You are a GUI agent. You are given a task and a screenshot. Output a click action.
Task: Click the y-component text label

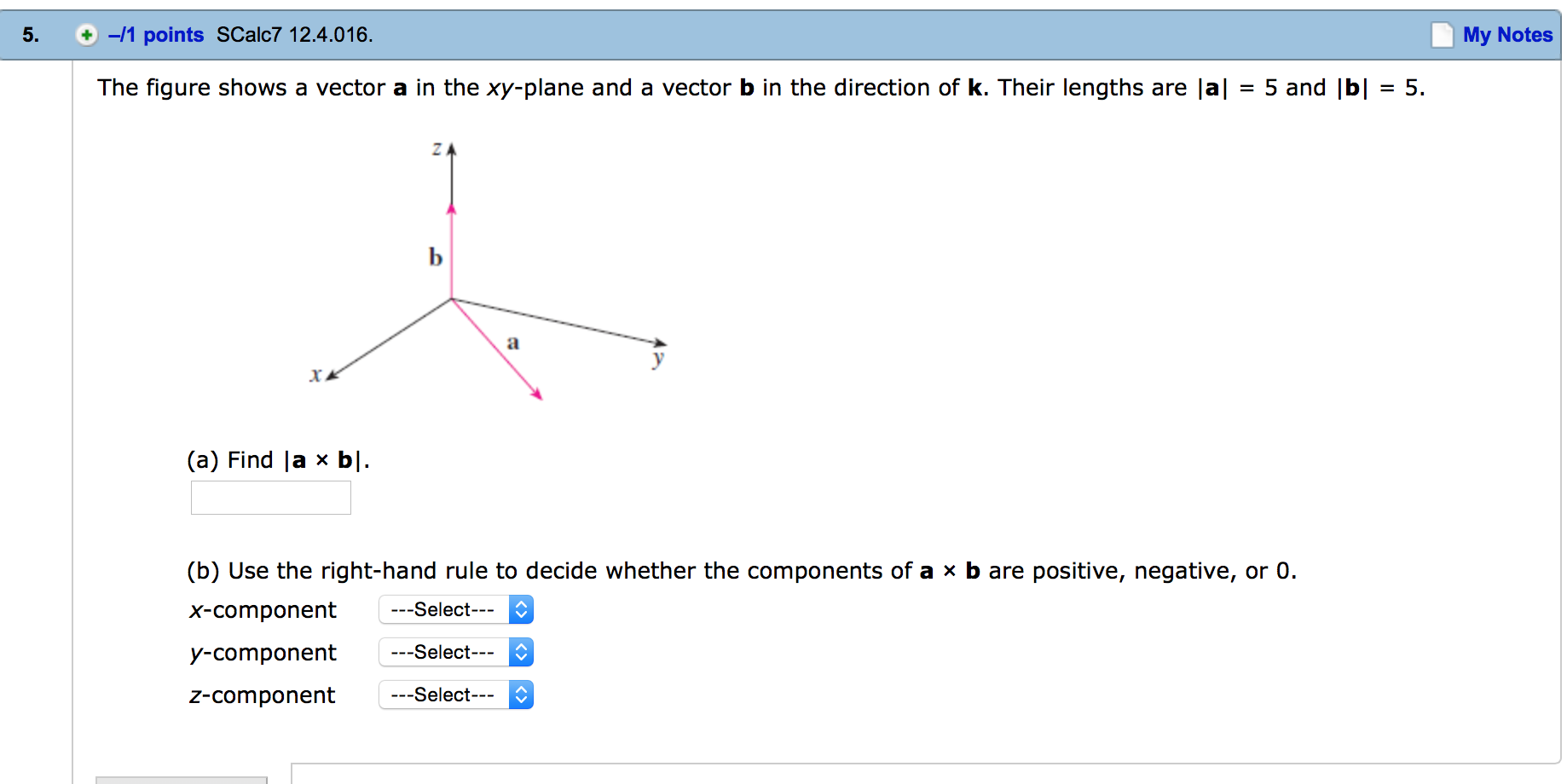point(263,653)
